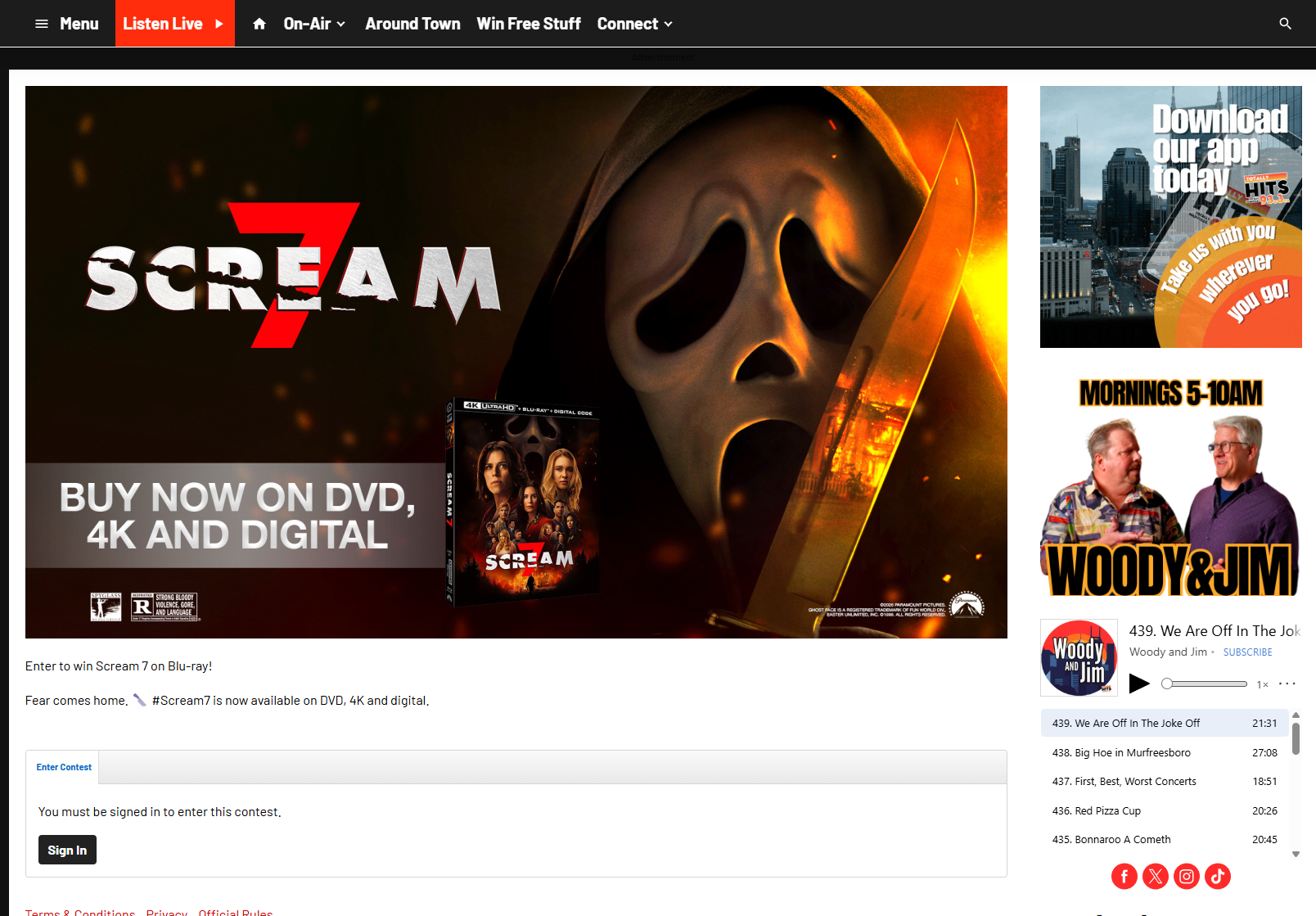
Task: Open the X (Twitter) social icon
Action: (1156, 876)
